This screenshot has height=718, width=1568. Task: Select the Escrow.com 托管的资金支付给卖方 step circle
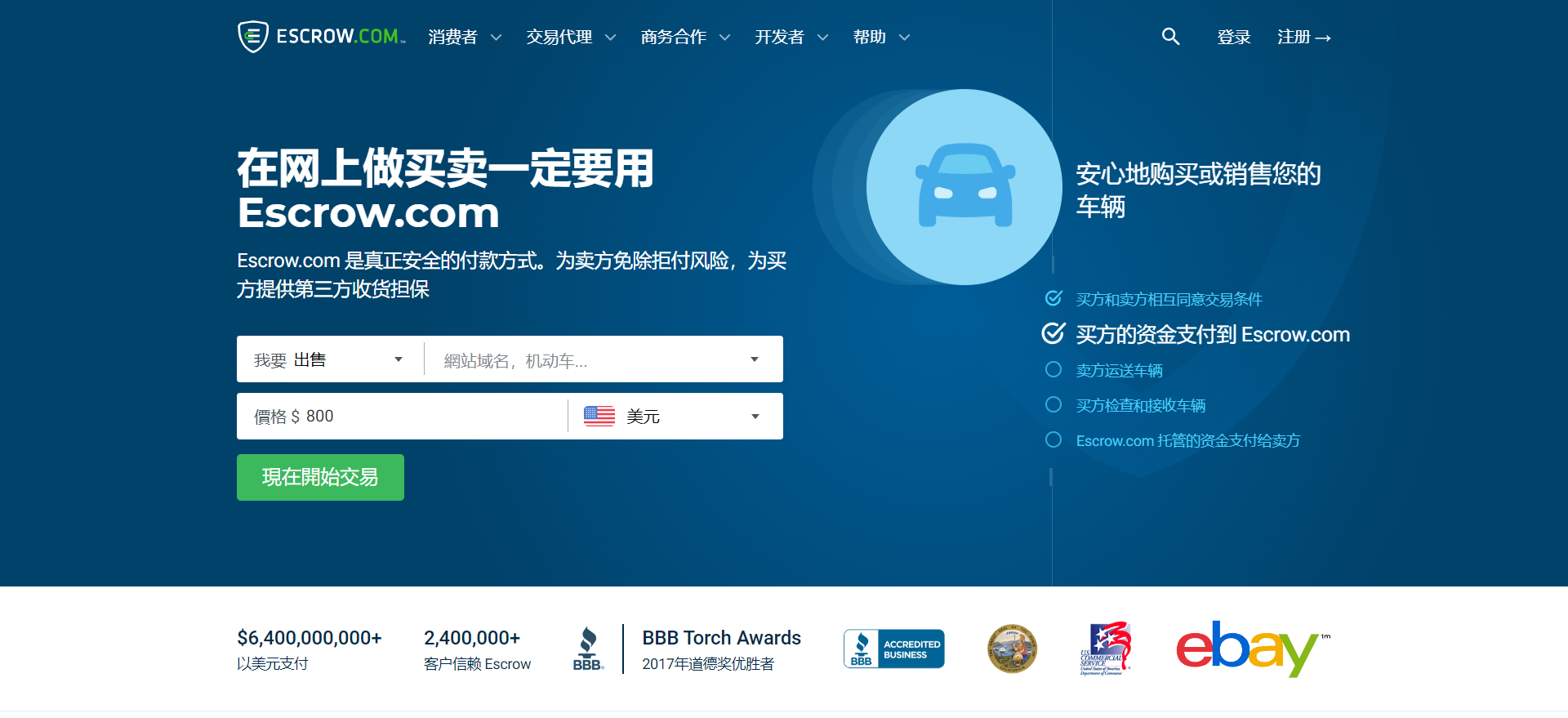1053,440
